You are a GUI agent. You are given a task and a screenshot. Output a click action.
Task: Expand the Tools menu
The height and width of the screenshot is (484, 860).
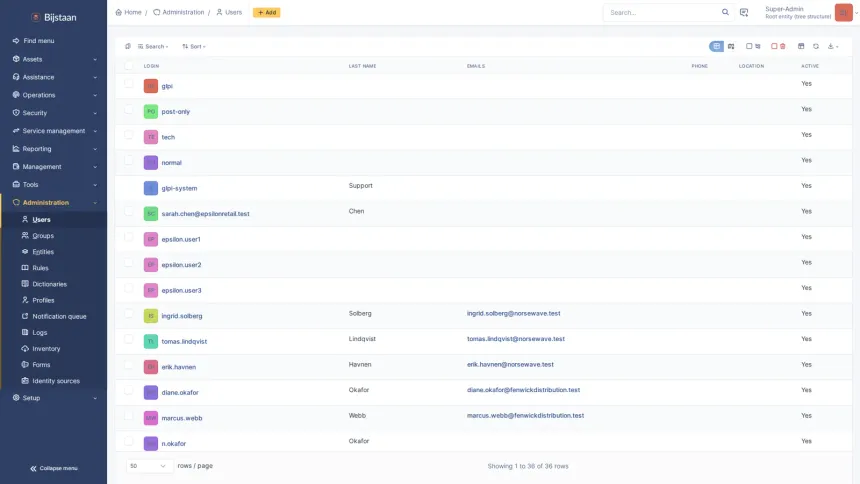(x=54, y=185)
